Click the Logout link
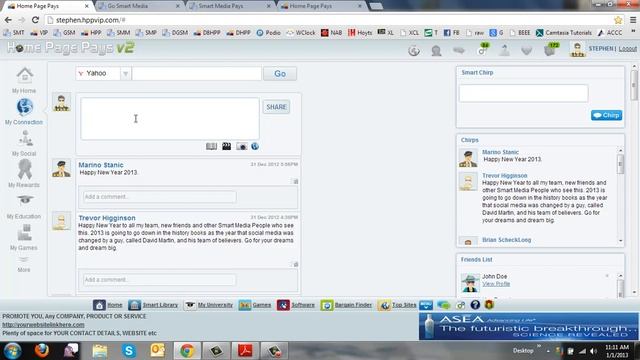 point(627,49)
